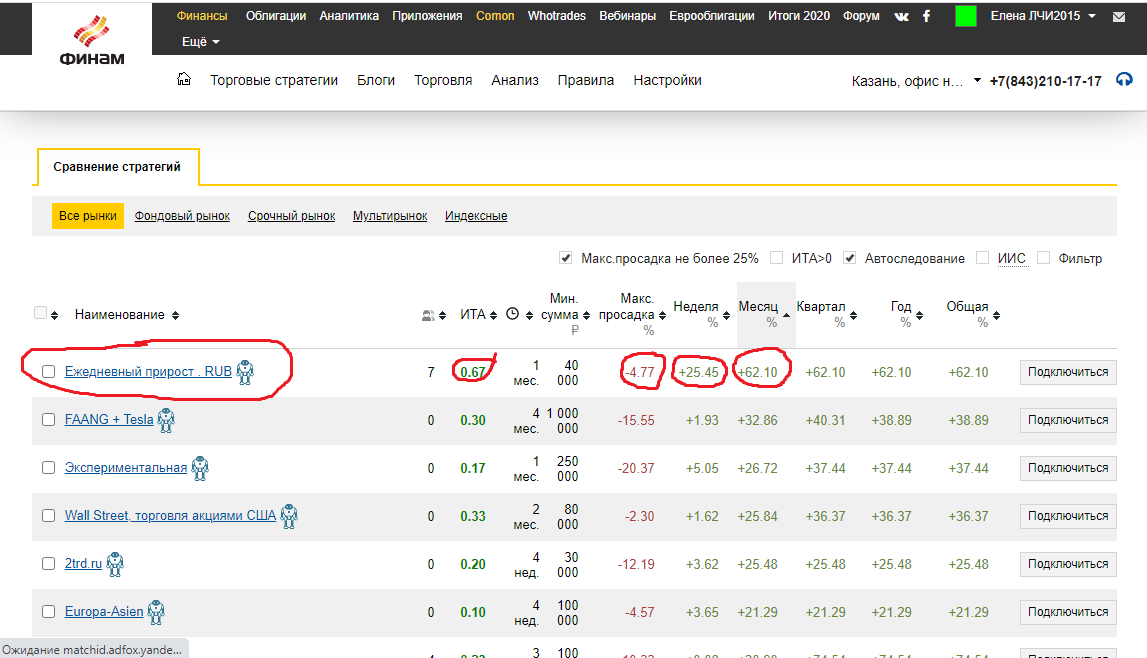This screenshot has height=658, width=1147.
Task: Go to home via house icon
Action: click(184, 79)
